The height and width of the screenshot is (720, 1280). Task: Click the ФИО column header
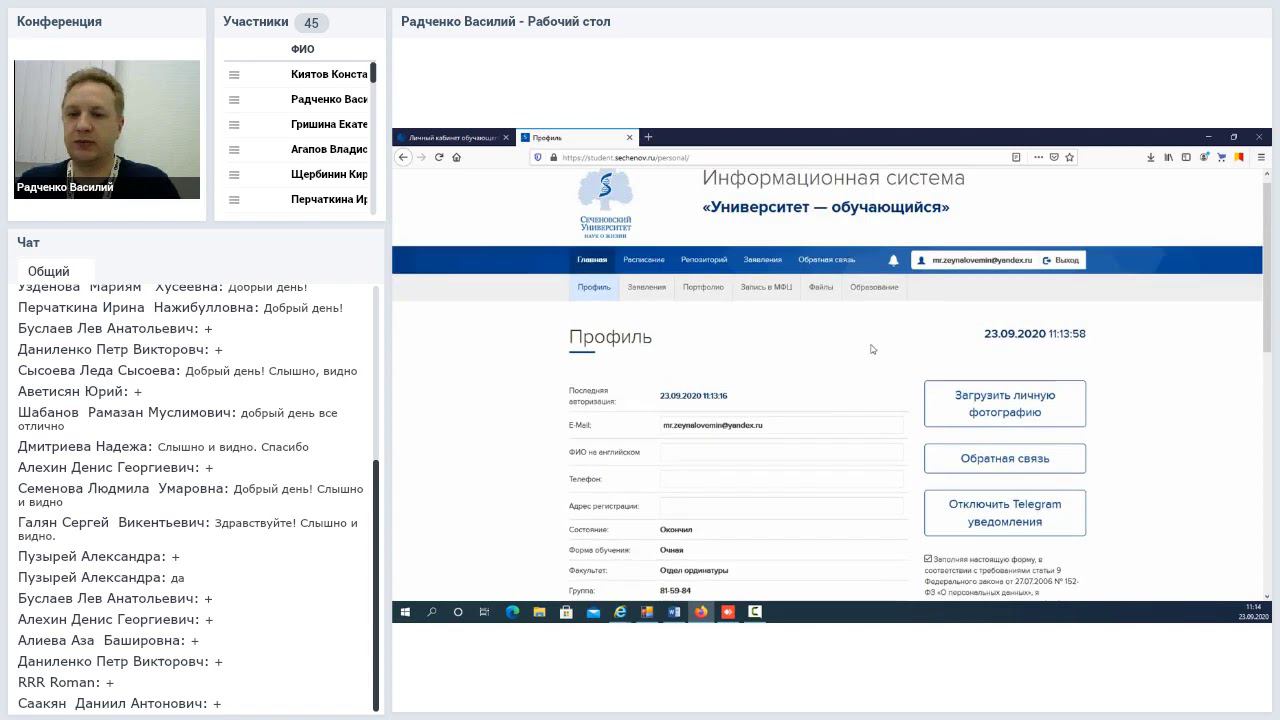pos(303,49)
